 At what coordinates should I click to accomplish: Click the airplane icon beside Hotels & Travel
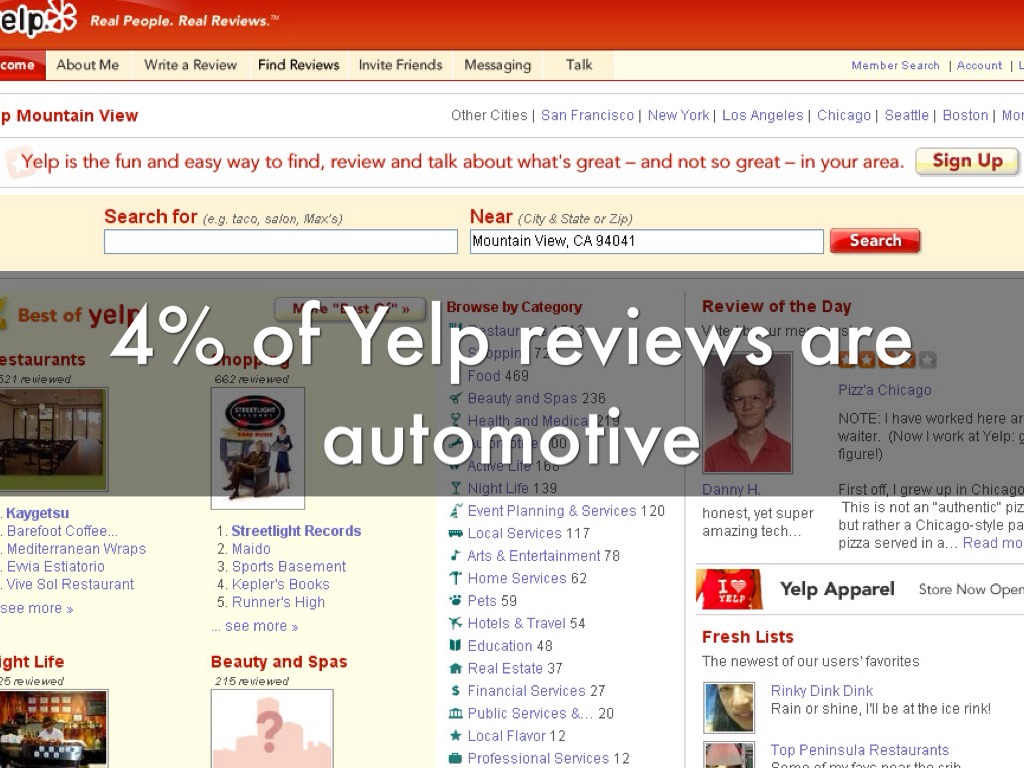pyautogui.click(x=456, y=623)
